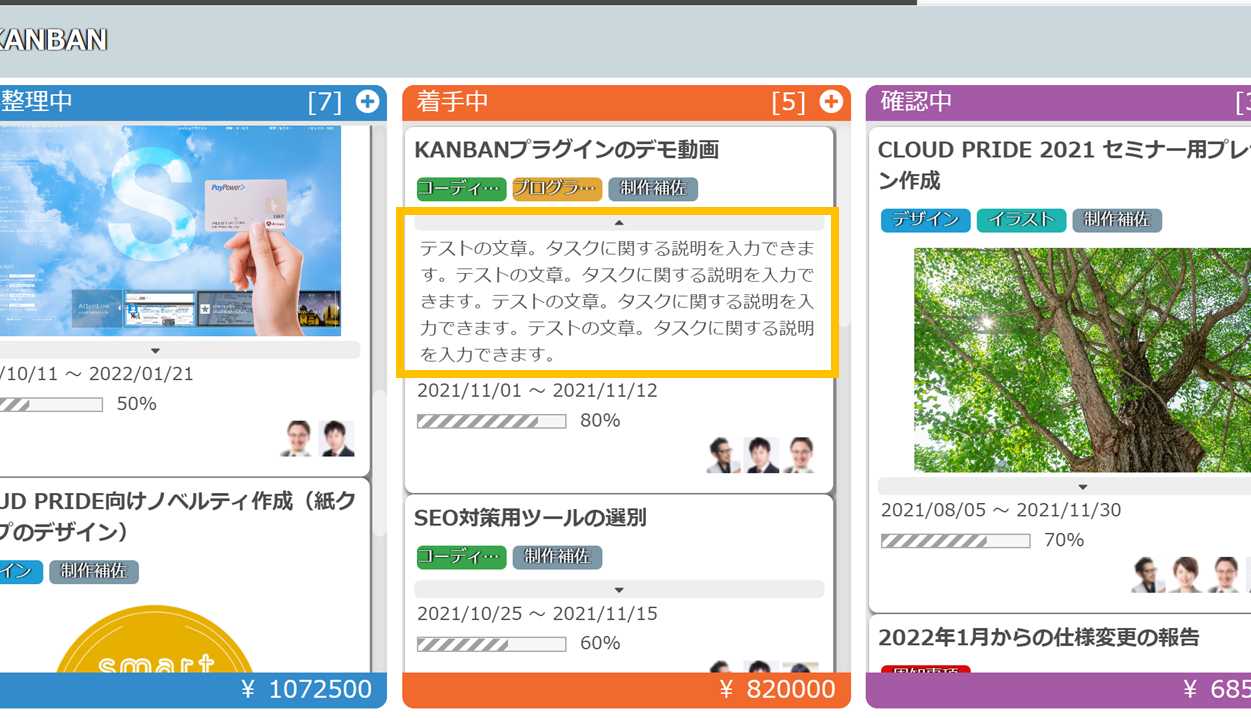Viewport: 1251px width, 718px height.
Task: Click first avatar on the 50% card
Action: click(x=297, y=438)
